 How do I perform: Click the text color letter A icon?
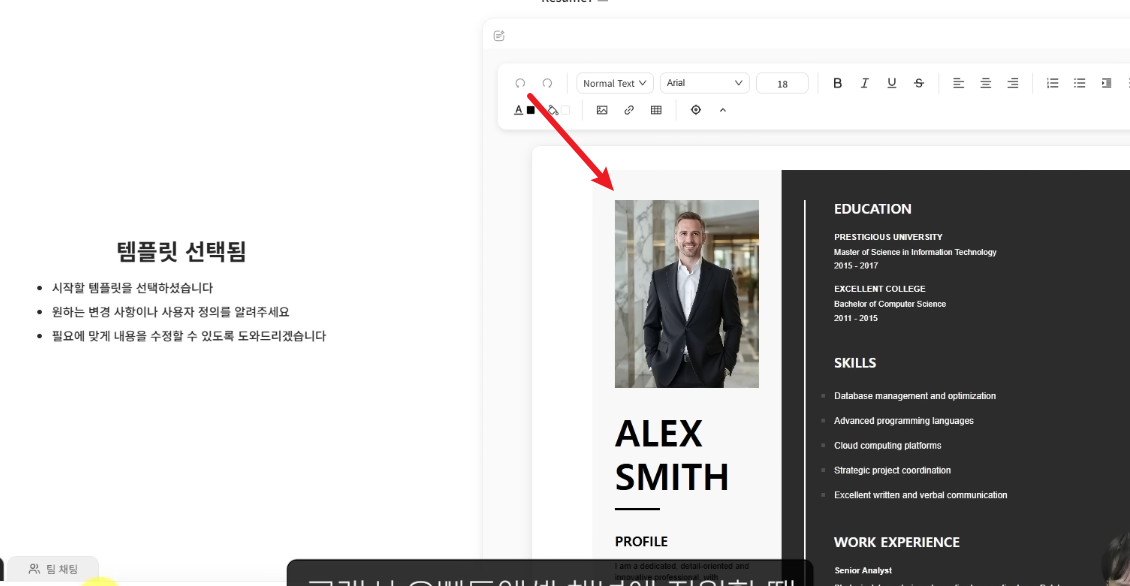518,110
